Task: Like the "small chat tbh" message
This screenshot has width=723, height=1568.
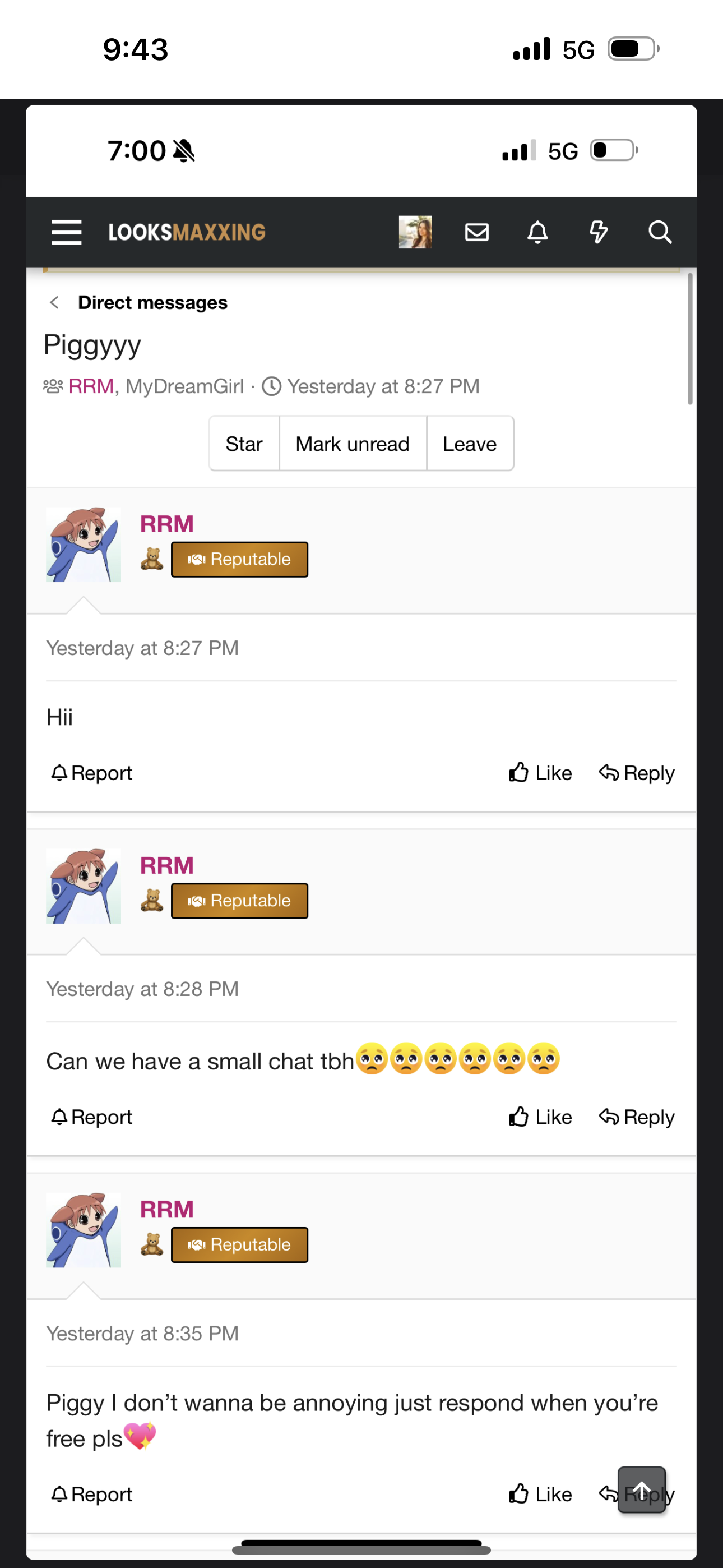Action: (x=540, y=1117)
